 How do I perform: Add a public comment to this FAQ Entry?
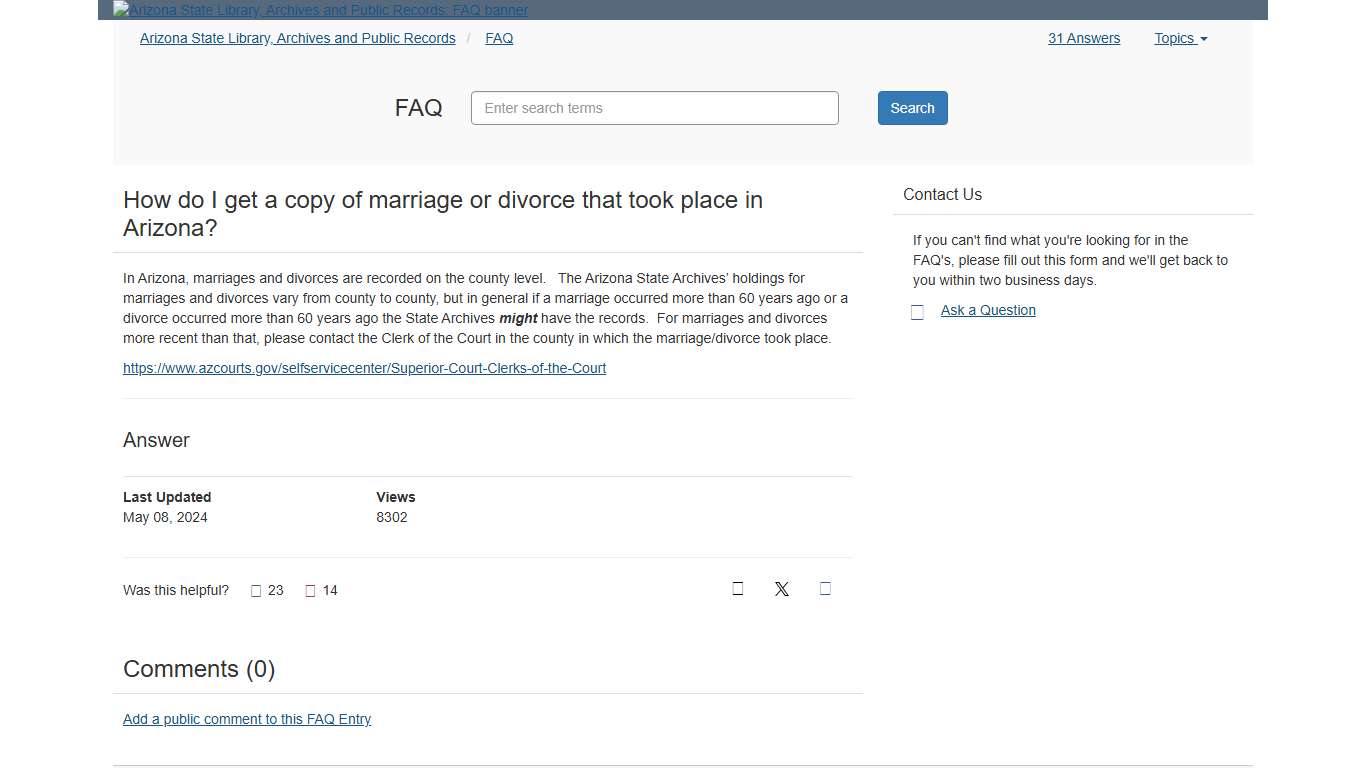coord(247,719)
